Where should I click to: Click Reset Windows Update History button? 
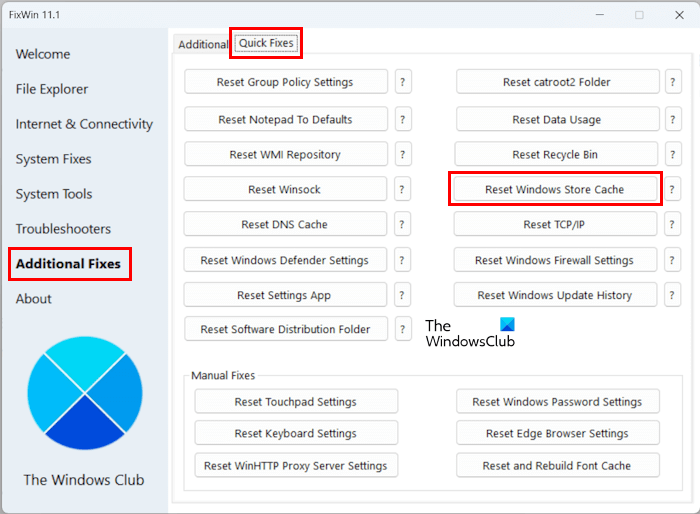pos(555,295)
